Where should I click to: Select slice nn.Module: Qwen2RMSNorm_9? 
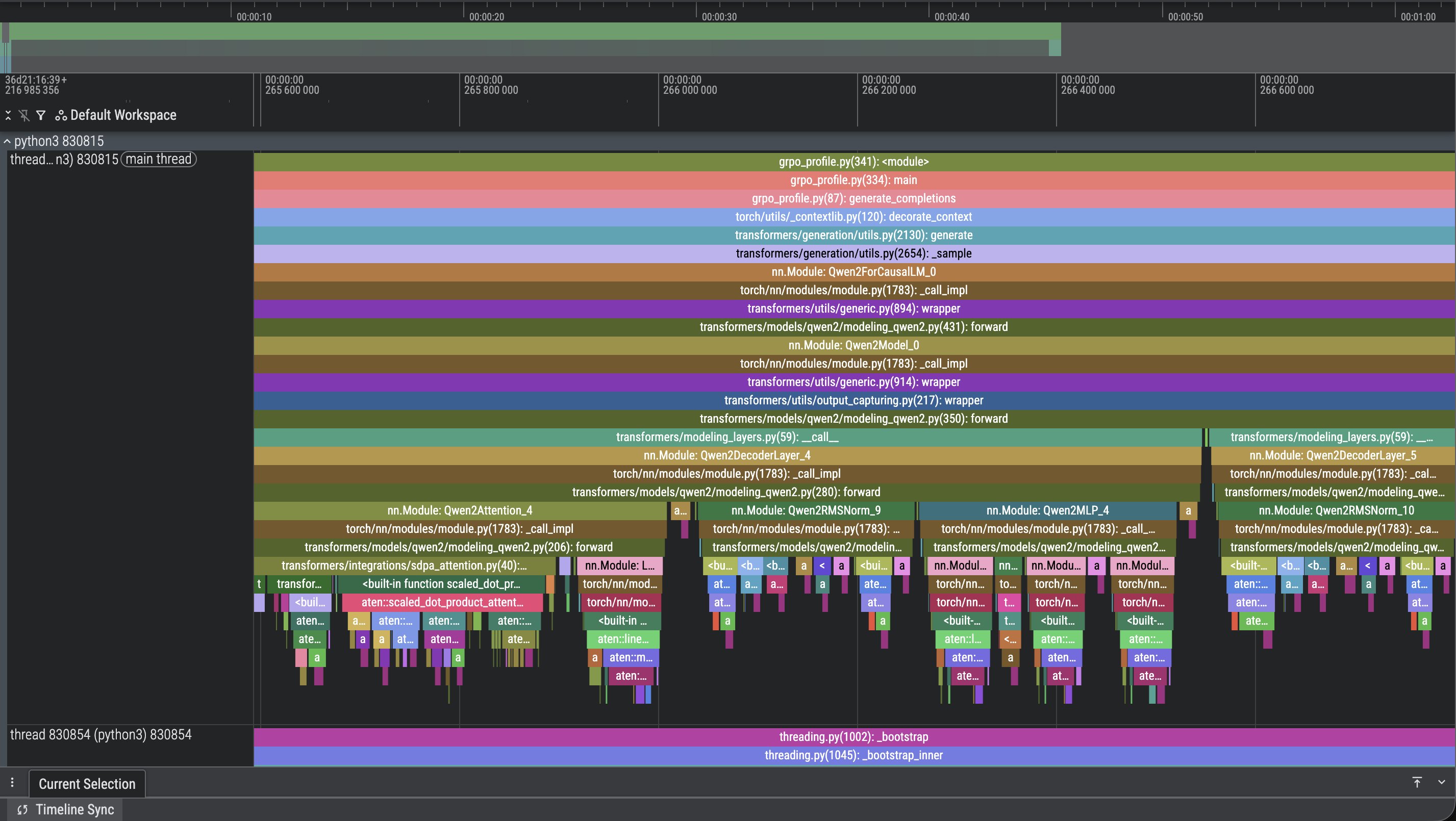tap(806, 511)
